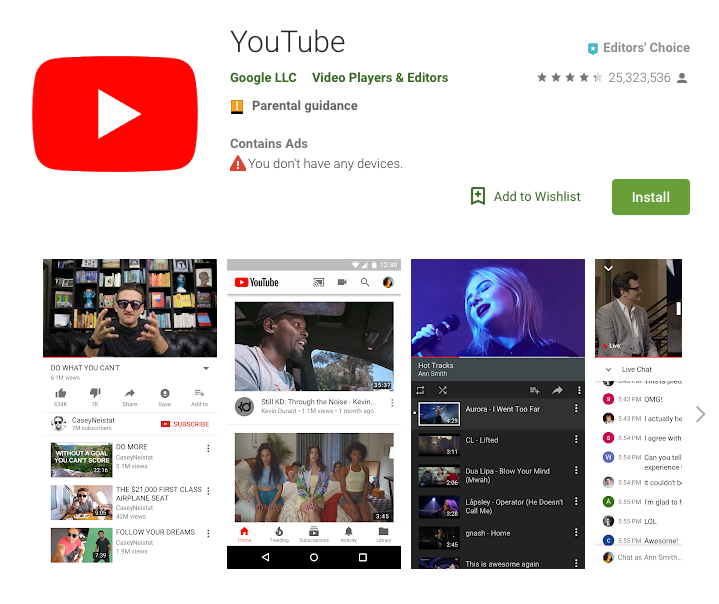Viewport: 719px width, 604px height.
Task: Click the thumbs up icon in first screenshot
Action: [x=61, y=393]
